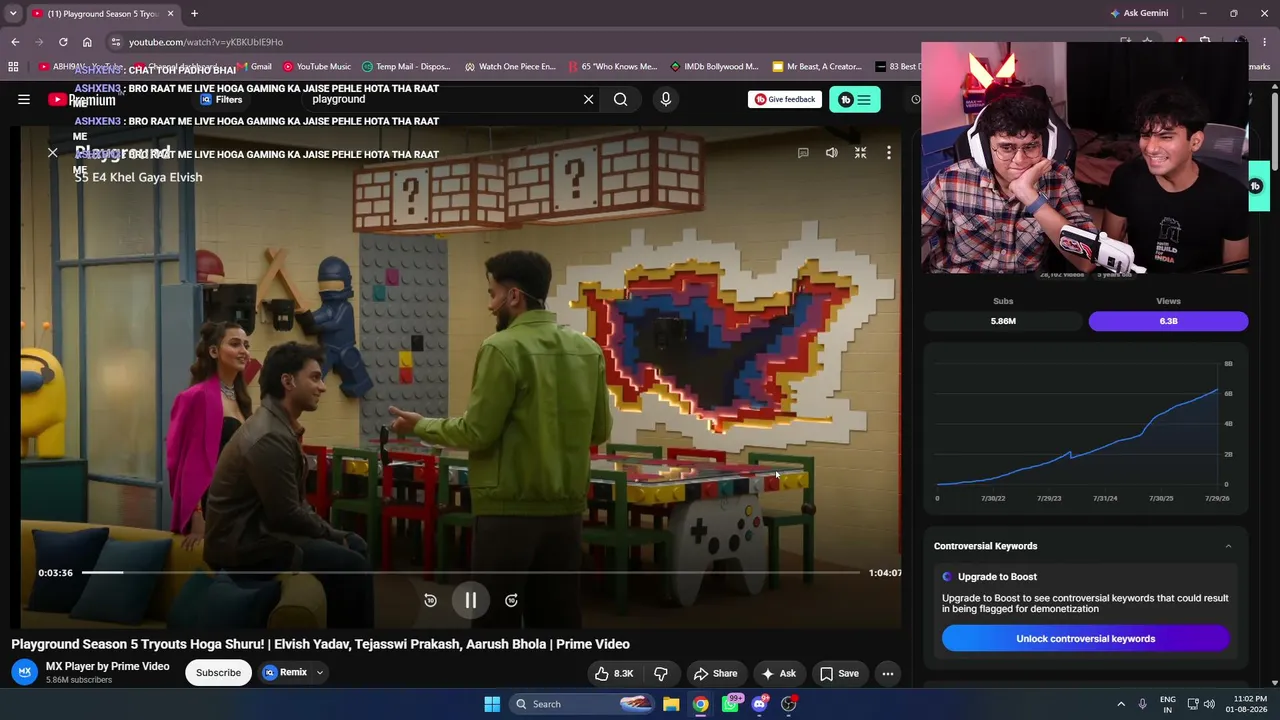Run search with the magnifier button

(621, 99)
